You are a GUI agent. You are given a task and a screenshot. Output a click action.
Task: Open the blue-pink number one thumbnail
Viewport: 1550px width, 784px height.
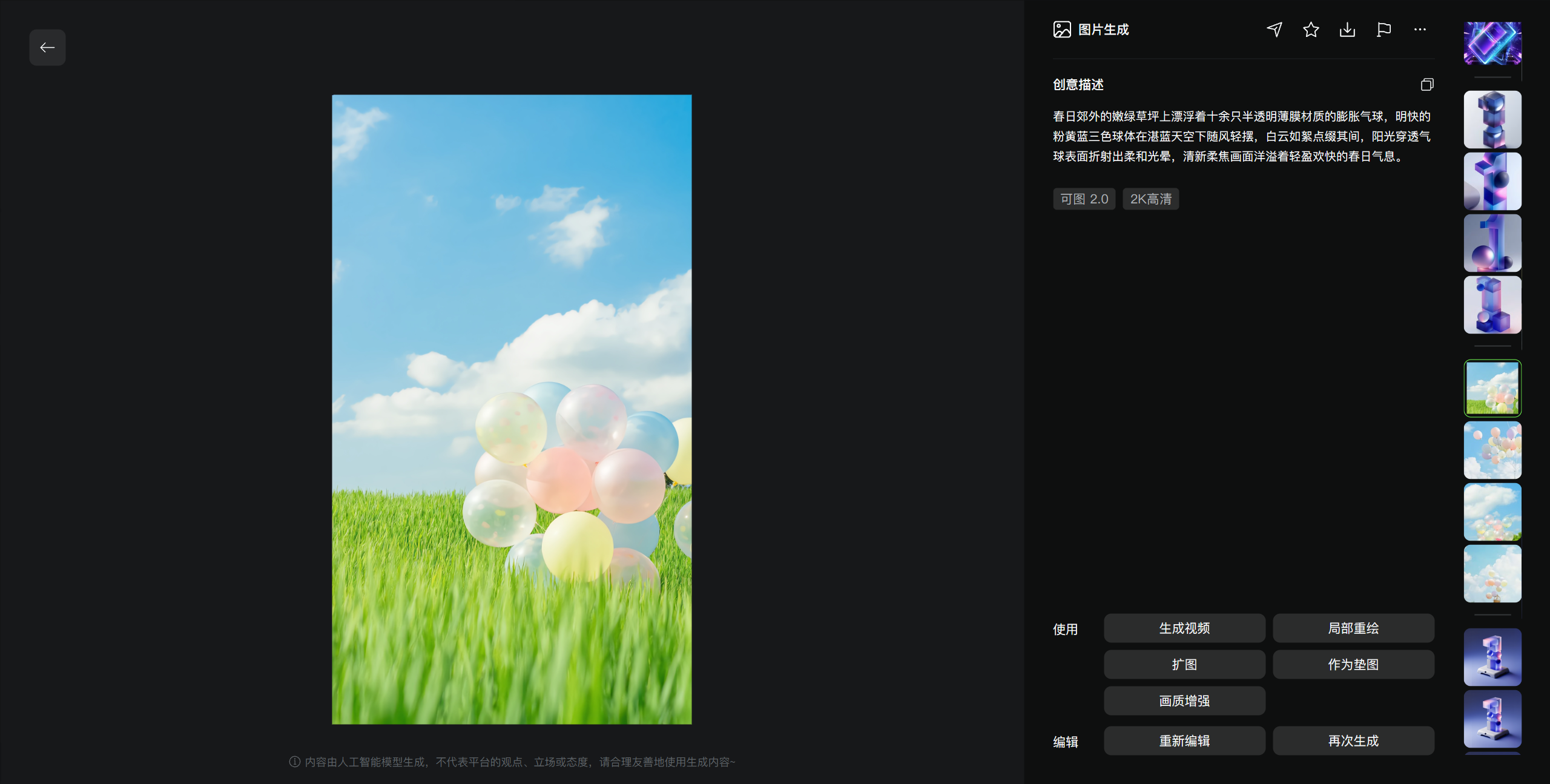1492,181
